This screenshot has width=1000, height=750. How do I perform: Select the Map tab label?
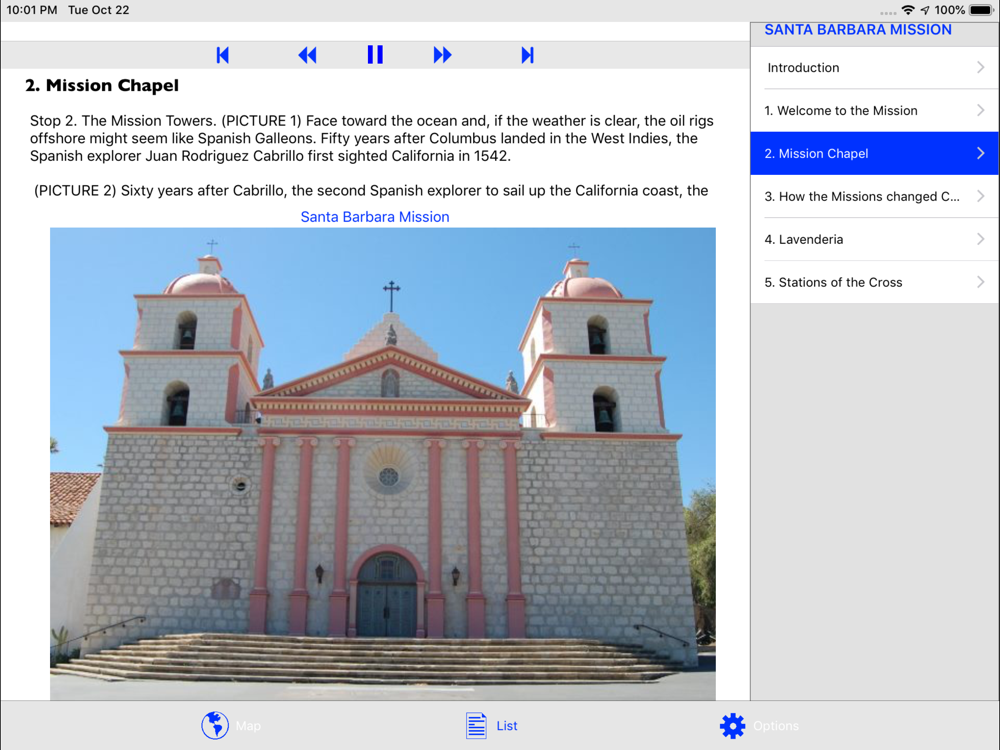[x=248, y=726]
